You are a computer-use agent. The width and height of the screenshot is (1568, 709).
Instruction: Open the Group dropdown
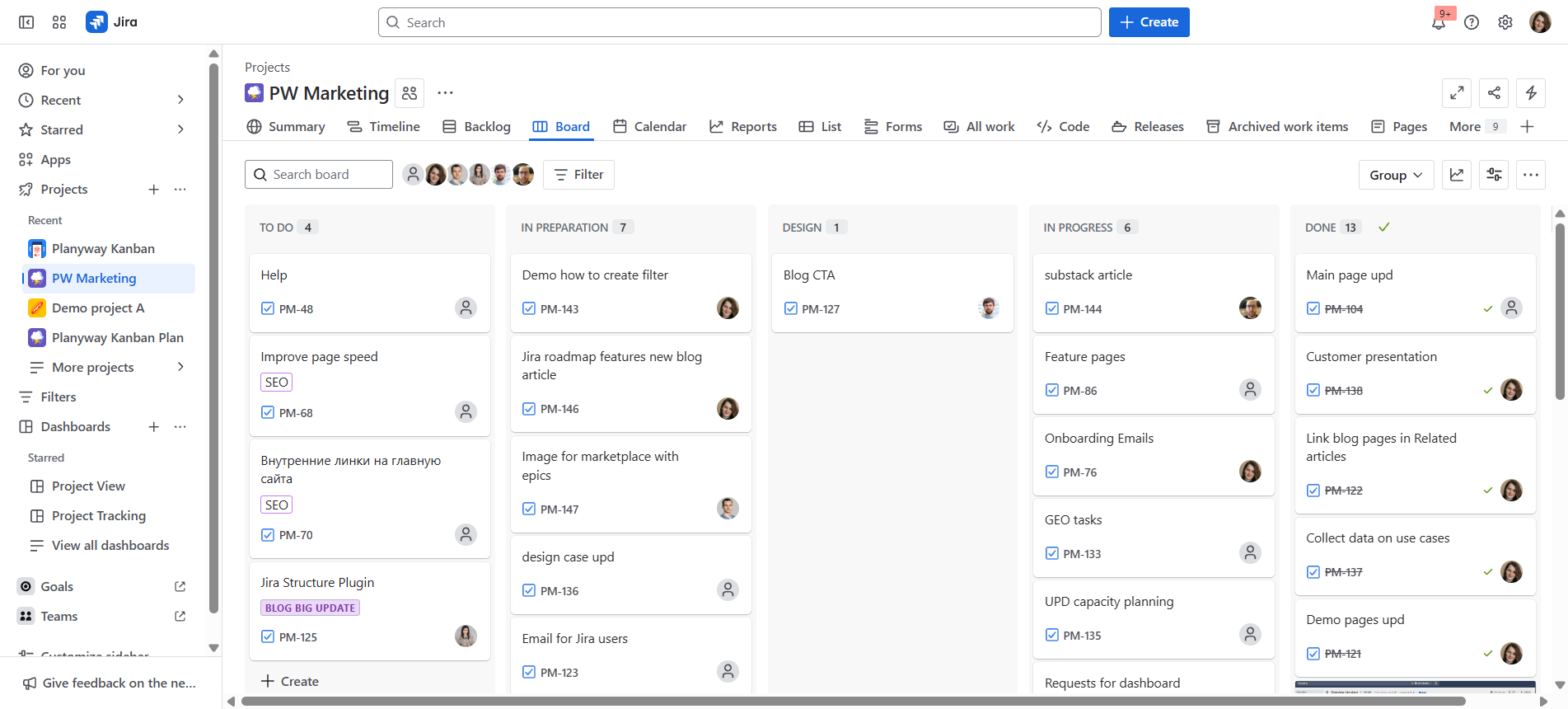(1396, 175)
